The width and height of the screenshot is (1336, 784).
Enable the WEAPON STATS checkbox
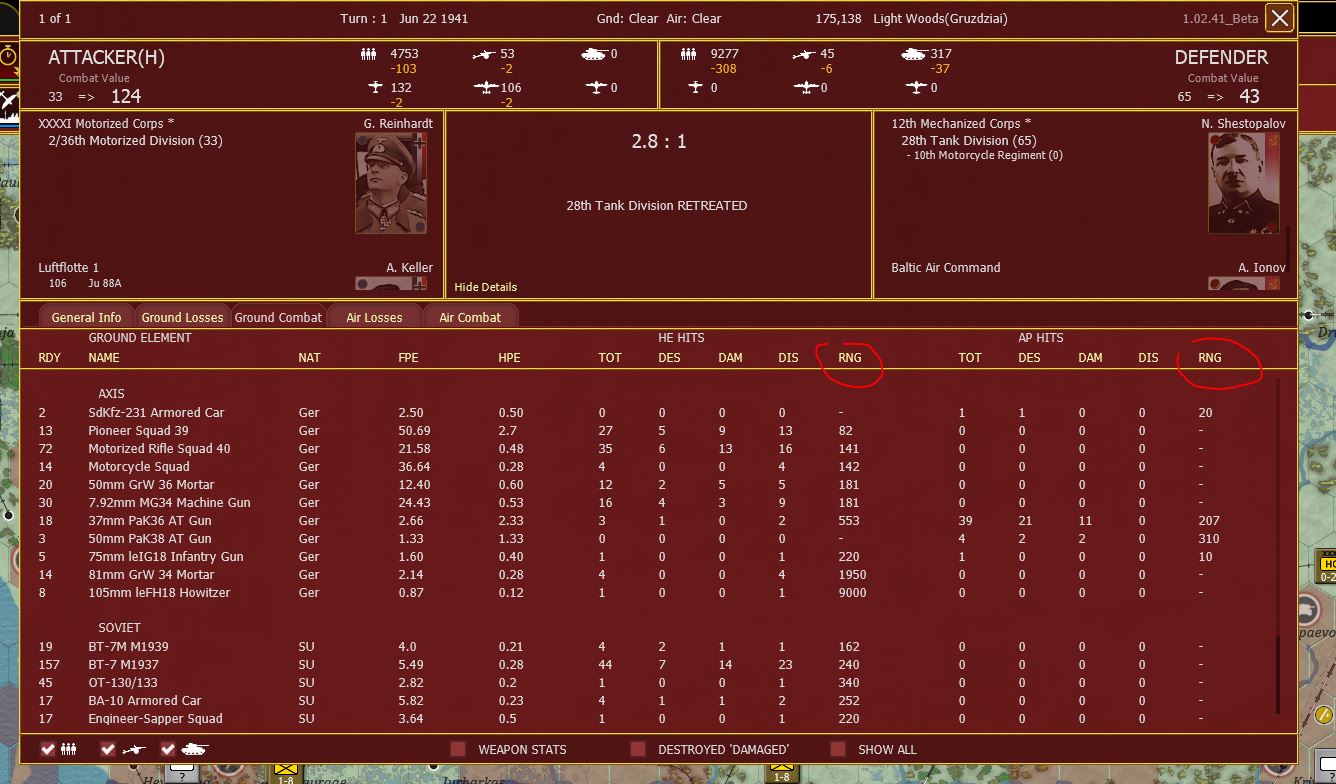click(x=458, y=749)
